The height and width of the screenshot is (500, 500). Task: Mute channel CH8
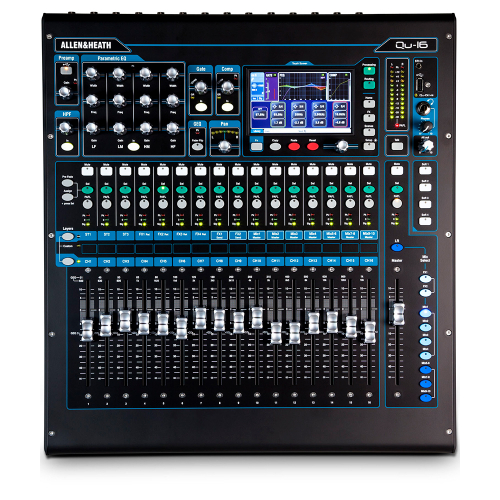click(219, 171)
